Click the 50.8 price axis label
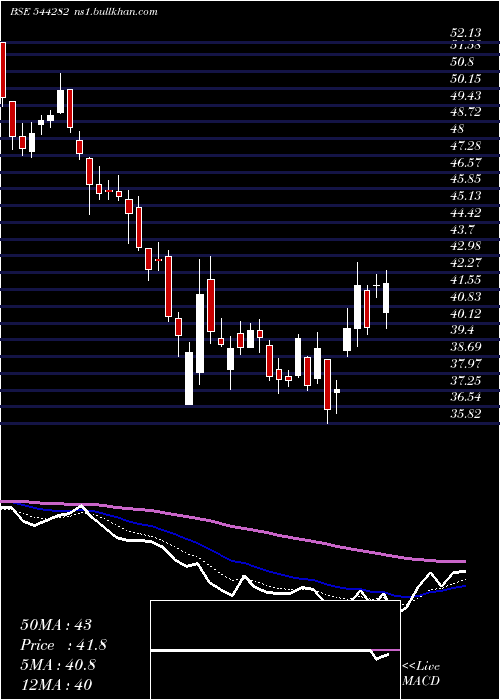500x700 pixels. (462, 62)
